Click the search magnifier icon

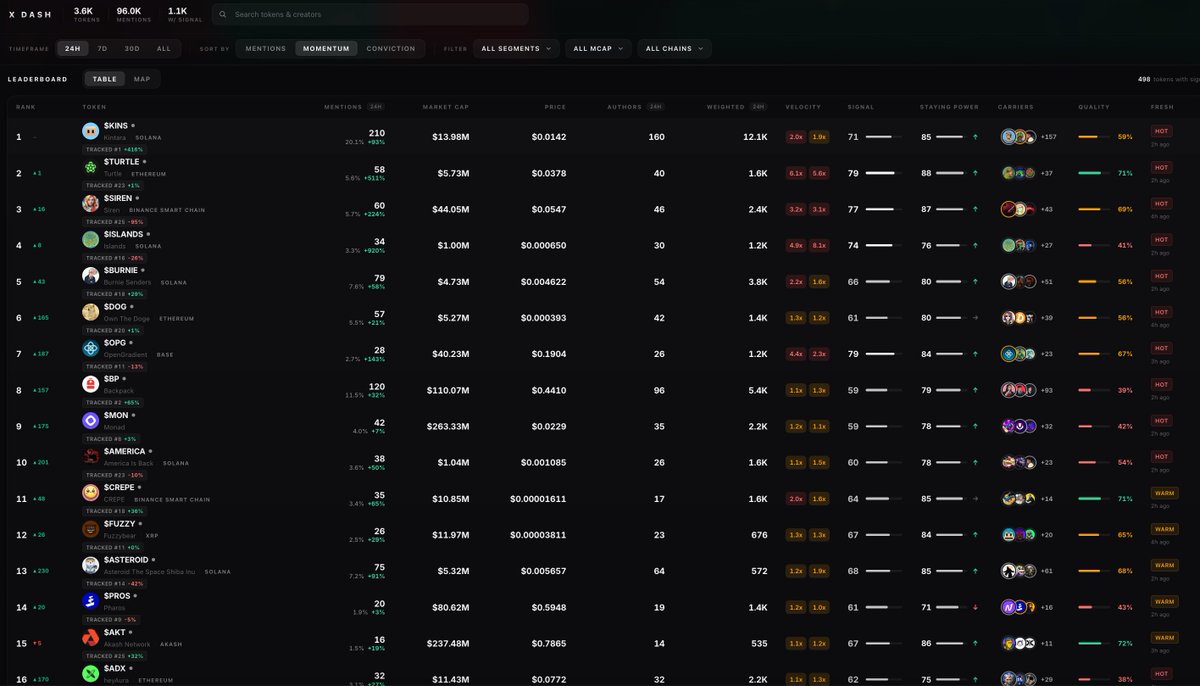223,15
